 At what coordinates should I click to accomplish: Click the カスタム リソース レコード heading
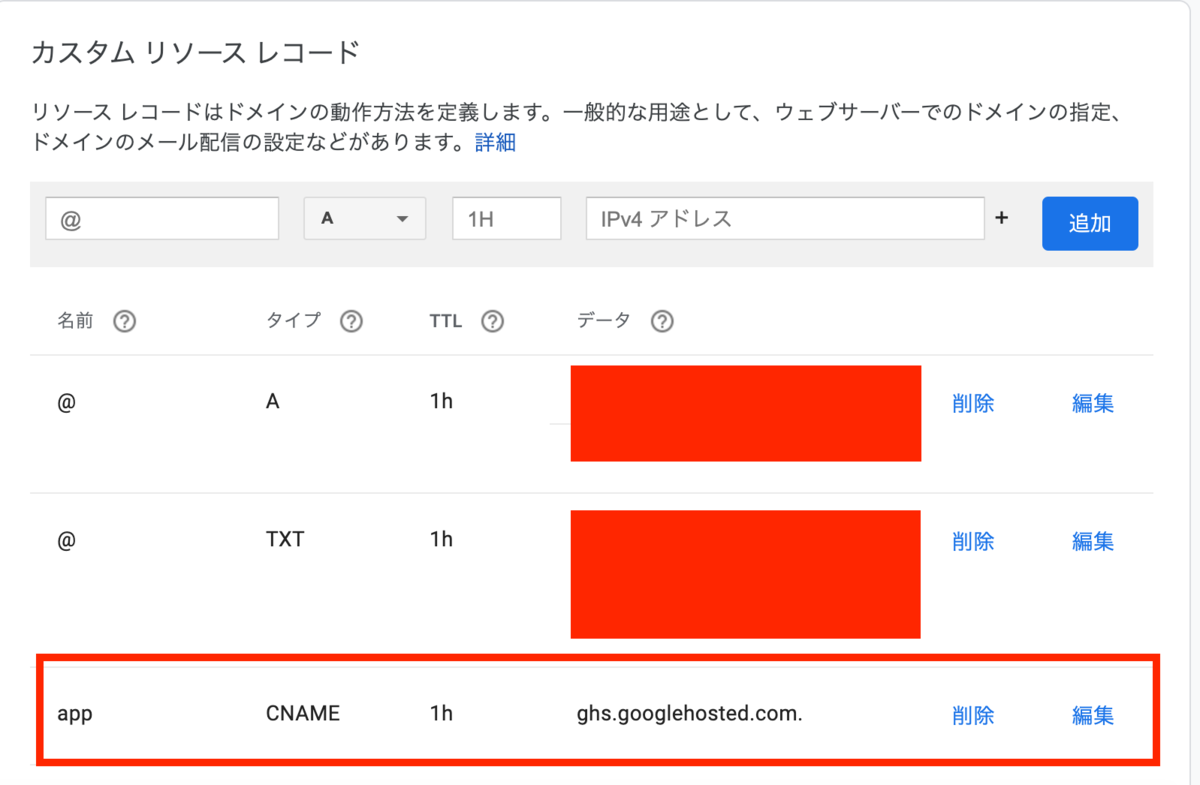tap(195, 53)
